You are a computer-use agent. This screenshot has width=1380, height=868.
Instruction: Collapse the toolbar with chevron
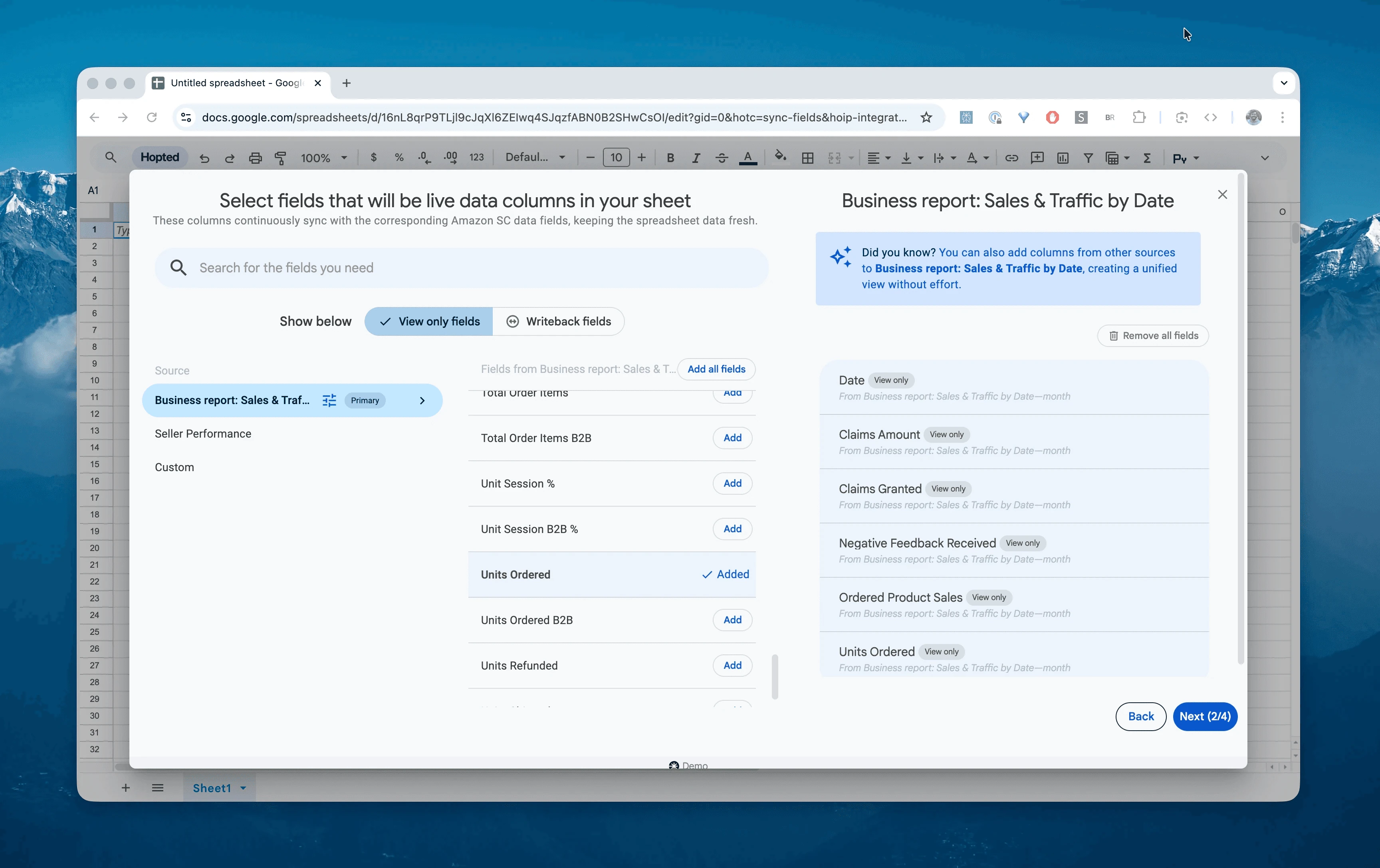tap(1265, 158)
